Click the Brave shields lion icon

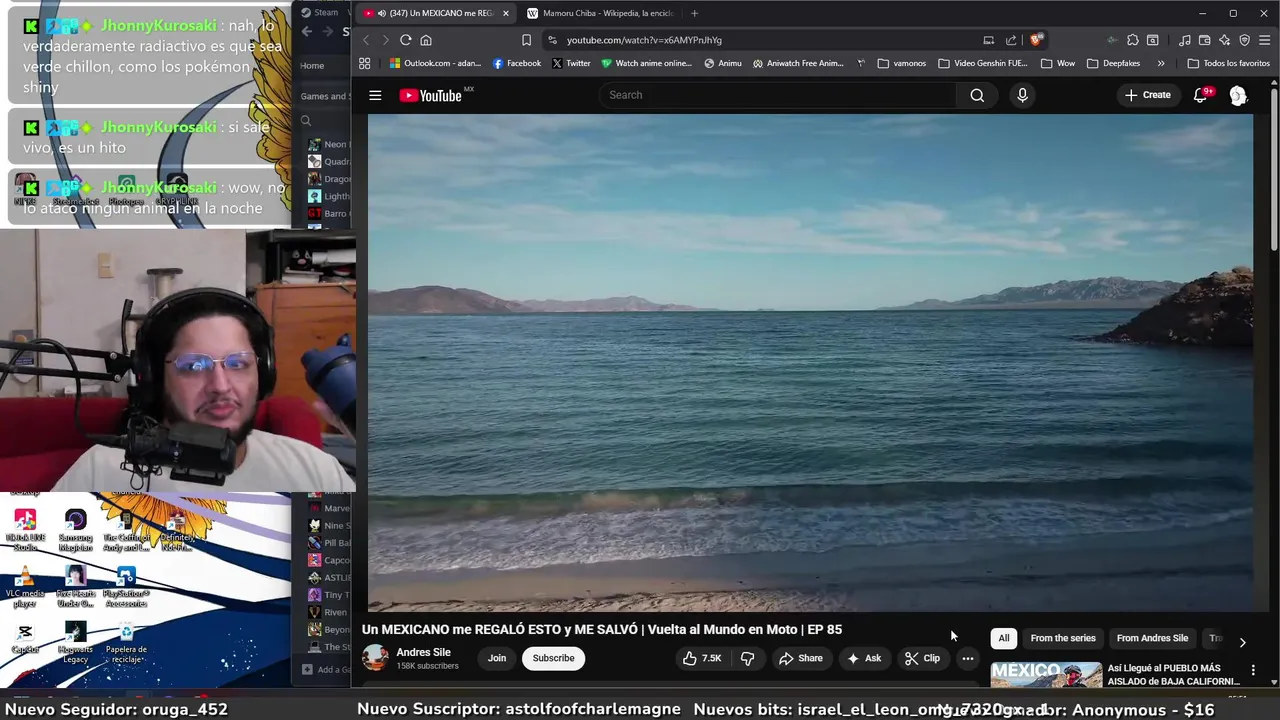pyautogui.click(x=1036, y=40)
